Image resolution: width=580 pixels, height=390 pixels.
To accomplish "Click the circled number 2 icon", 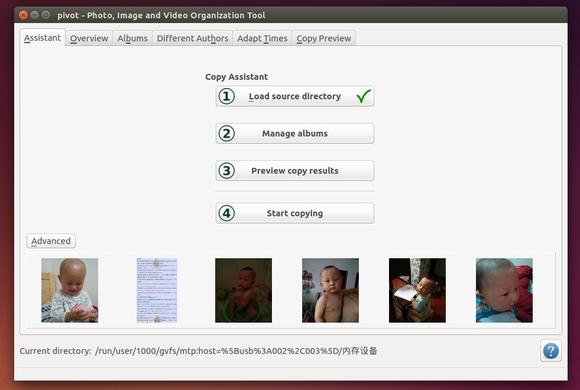I will tap(226, 134).
